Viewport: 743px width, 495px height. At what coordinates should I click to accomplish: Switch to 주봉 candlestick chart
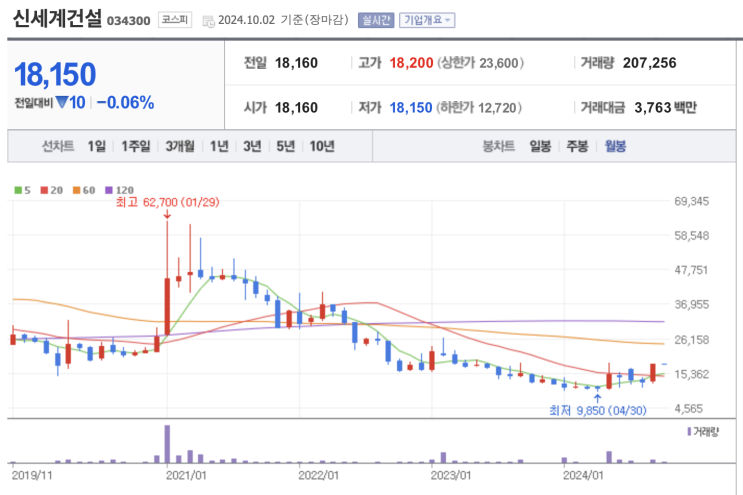[577, 146]
